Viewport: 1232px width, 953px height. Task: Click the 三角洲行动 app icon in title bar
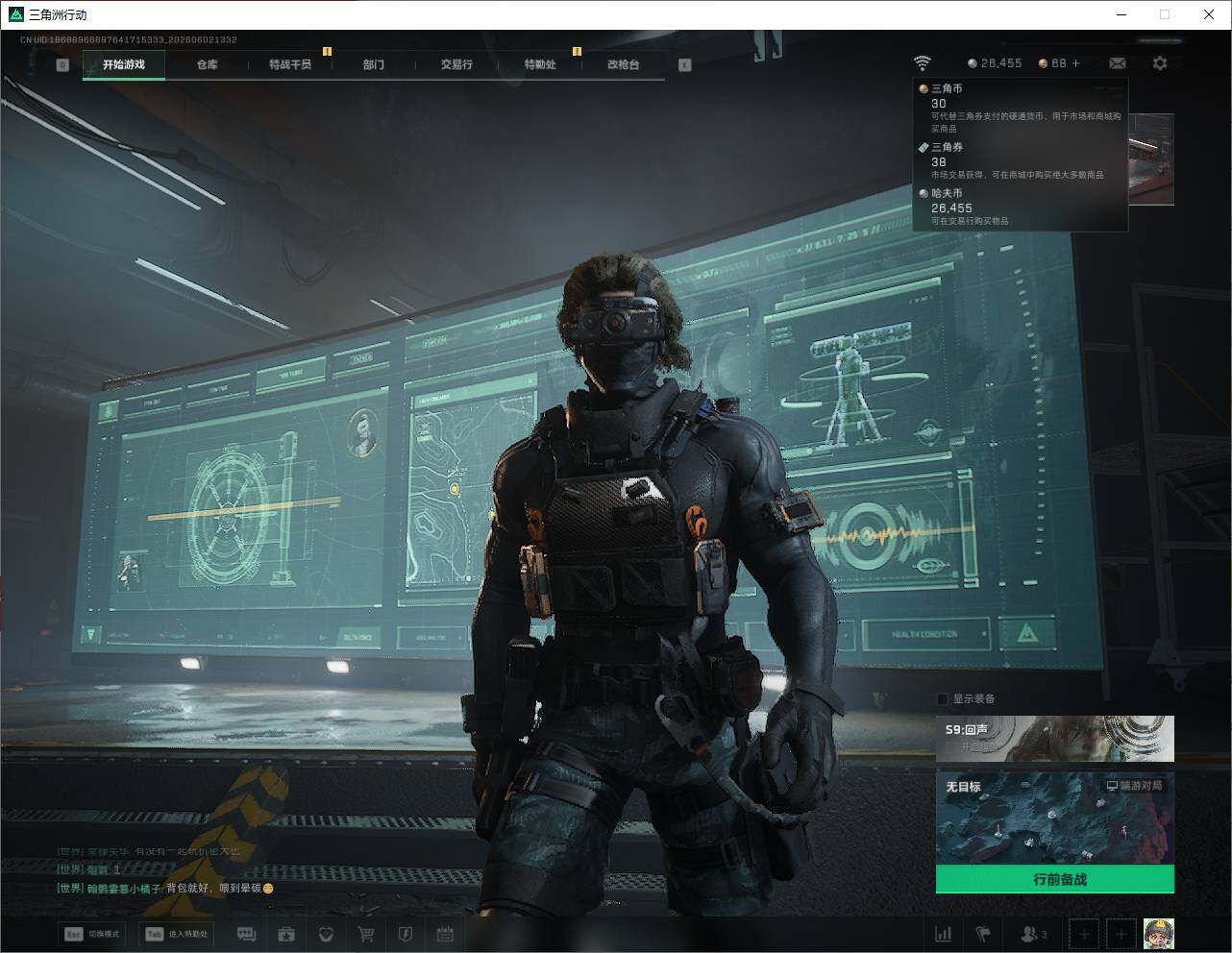15,14
